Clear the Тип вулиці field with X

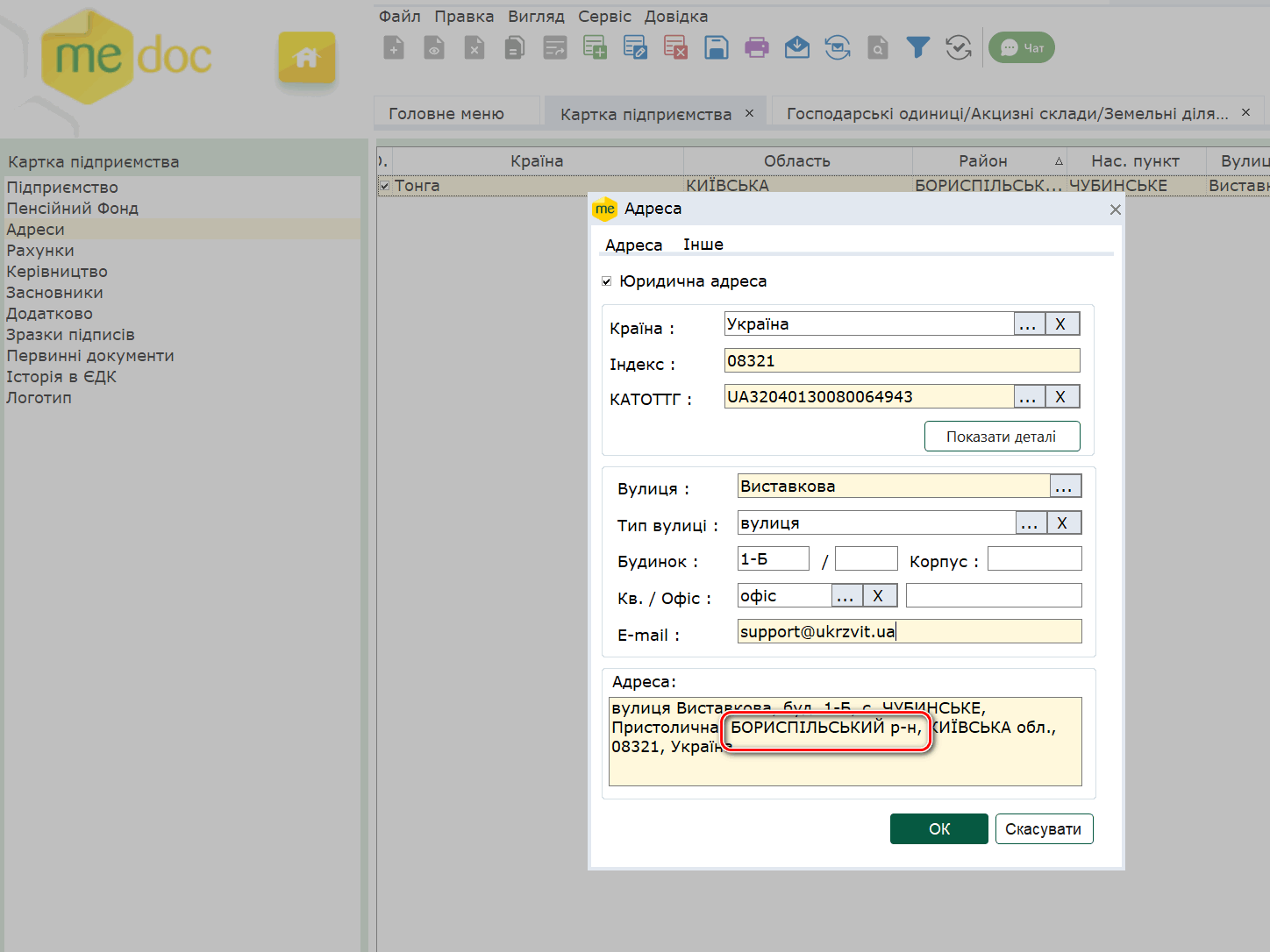pos(1062,523)
